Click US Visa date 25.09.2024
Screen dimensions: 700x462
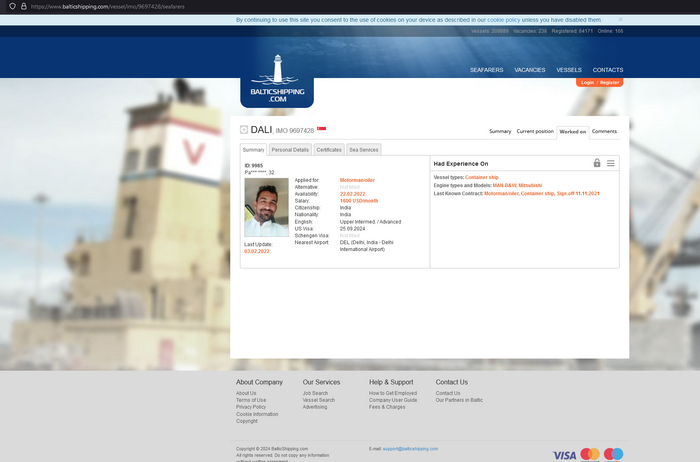pyautogui.click(x=352, y=229)
